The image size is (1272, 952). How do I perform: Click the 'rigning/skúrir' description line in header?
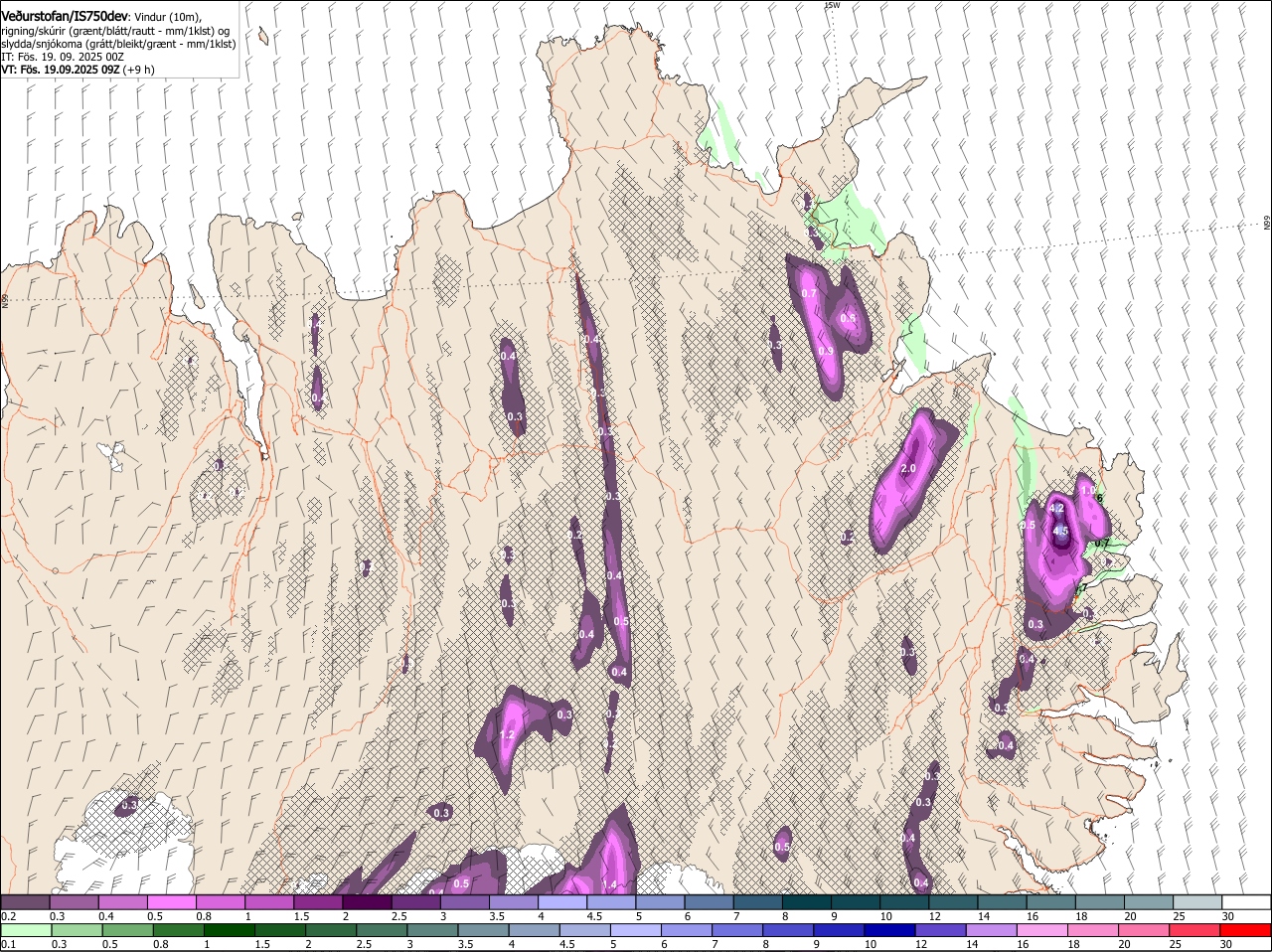(x=115, y=31)
